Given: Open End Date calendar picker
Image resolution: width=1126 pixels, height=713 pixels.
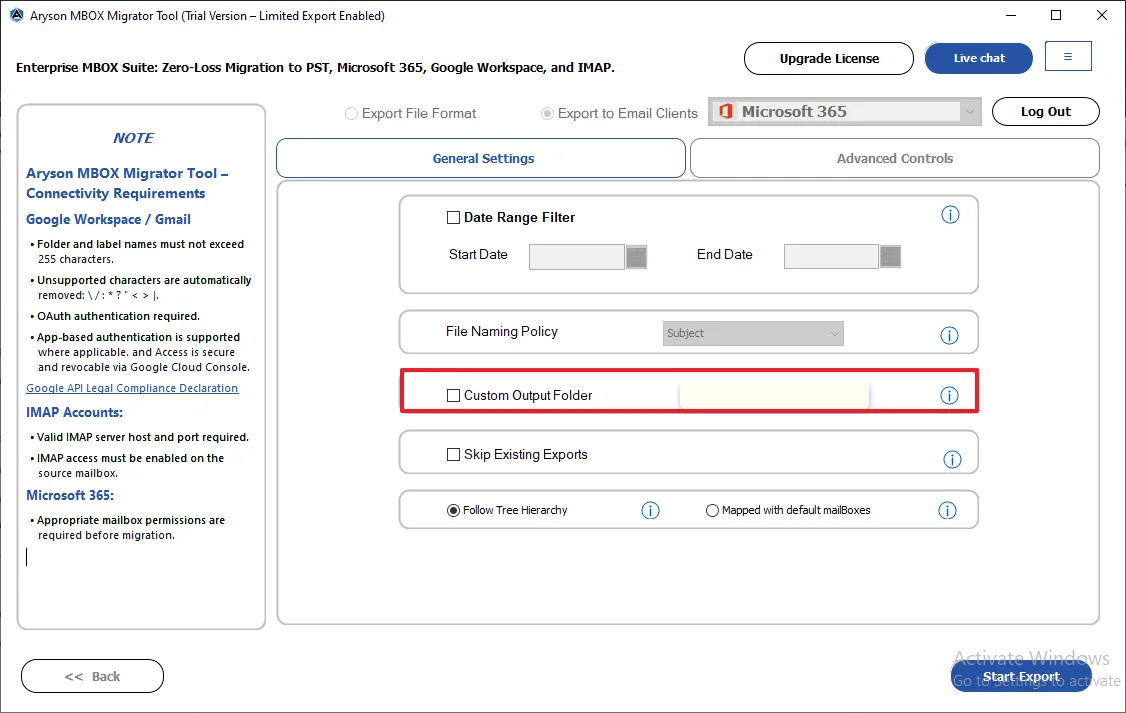Looking at the screenshot, I should (x=890, y=256).
